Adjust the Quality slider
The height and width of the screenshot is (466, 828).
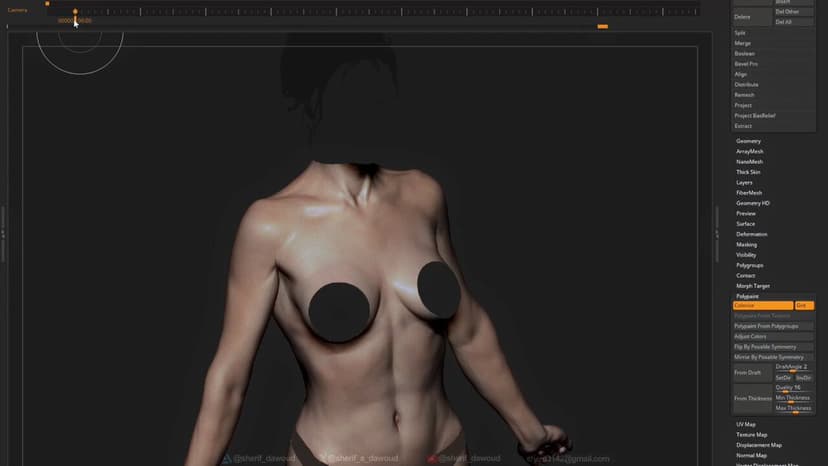coord(793,388)
